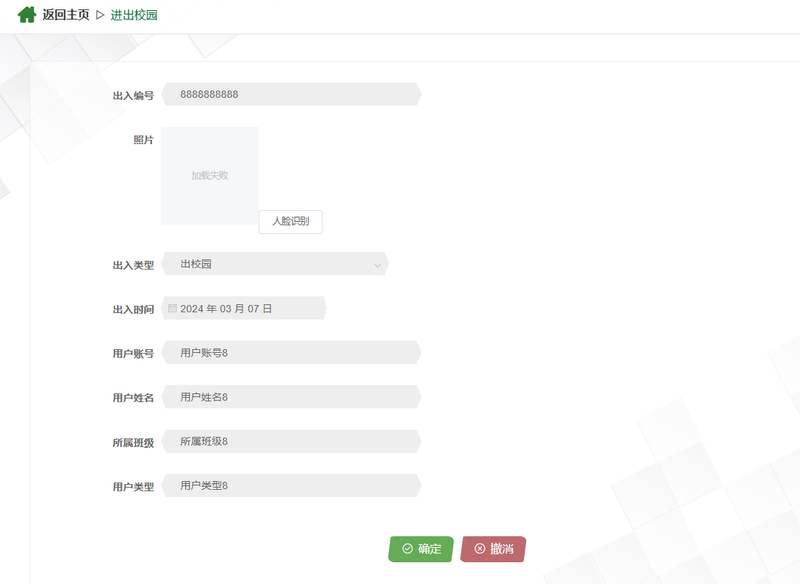Click the 用户账号 field label

tap(133, 353)
